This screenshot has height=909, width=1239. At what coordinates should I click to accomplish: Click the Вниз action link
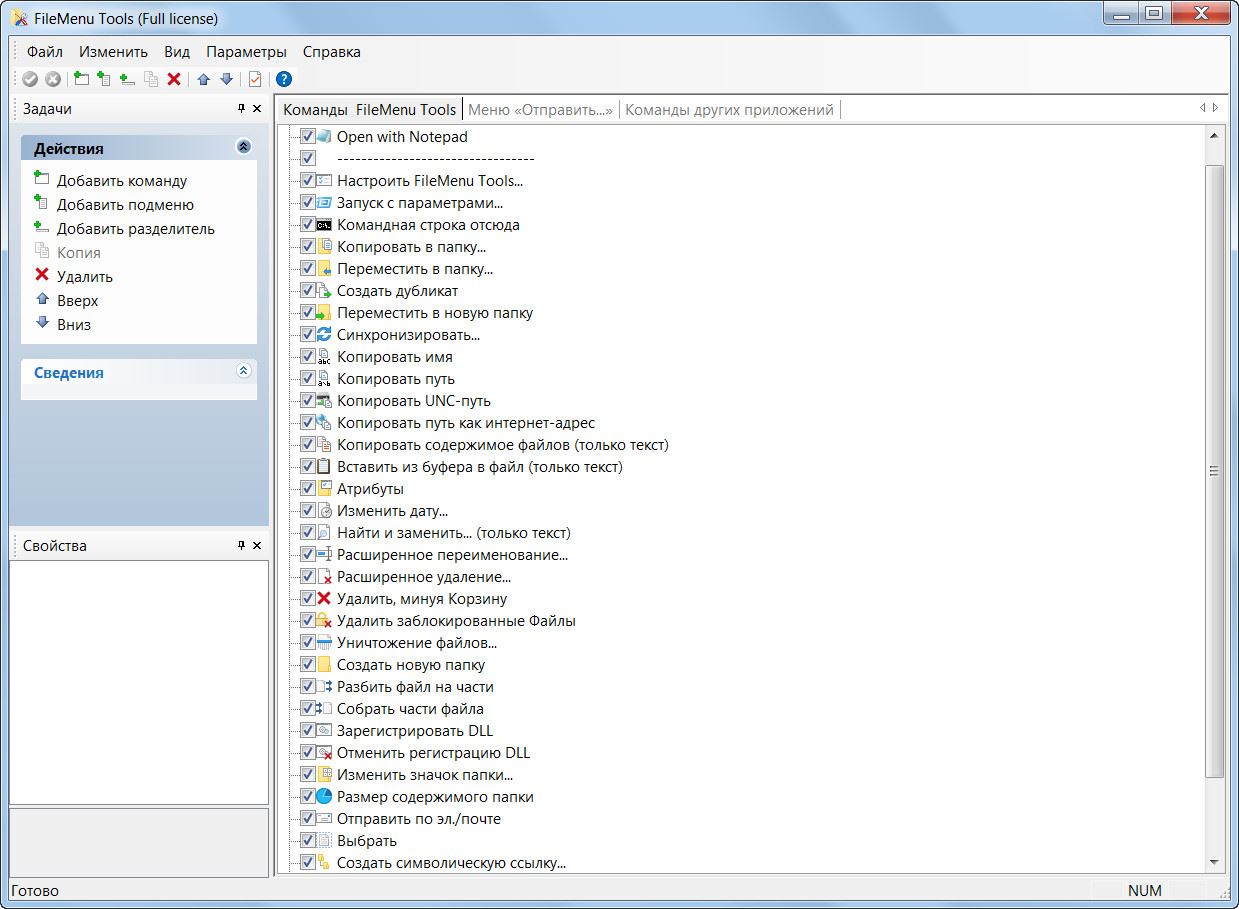74,325
